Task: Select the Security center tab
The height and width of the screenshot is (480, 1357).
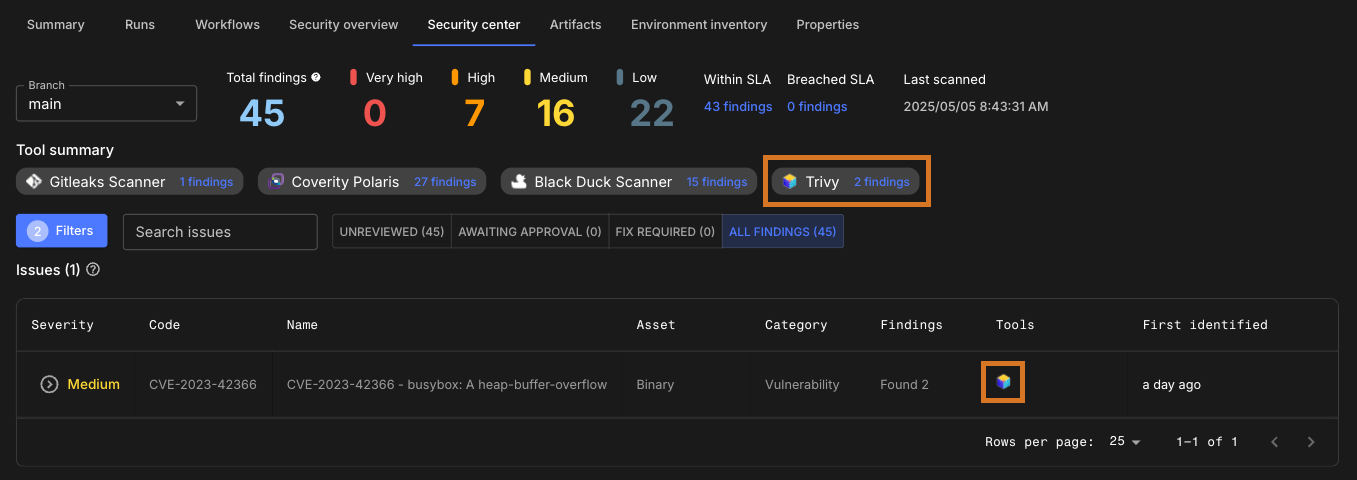Action: [x=474, y=24]
